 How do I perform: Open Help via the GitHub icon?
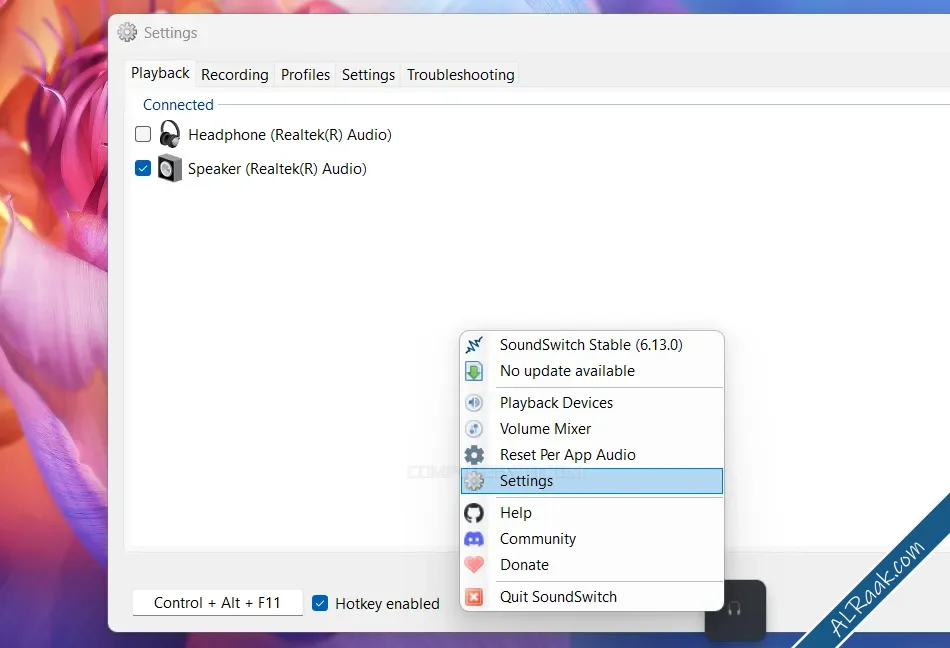tap(474, 513)
